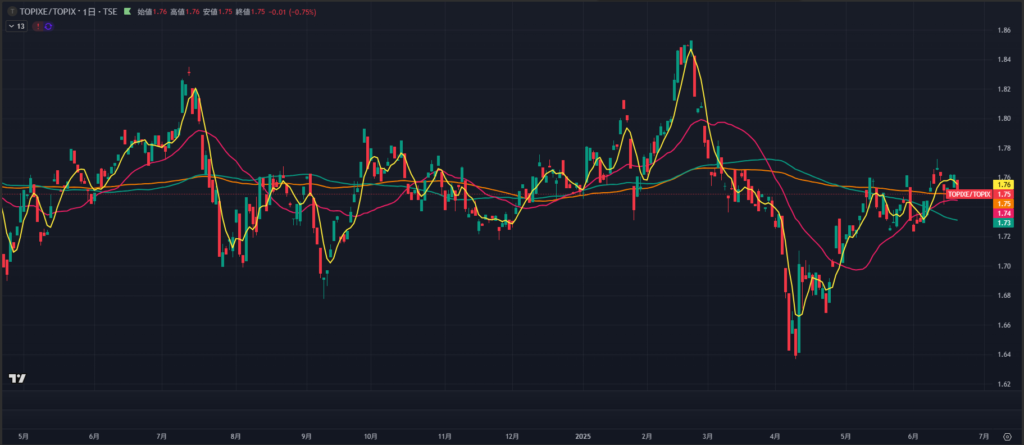Click the 1.84 price axis label
1024x445 pixels.
coord(1004,59)
